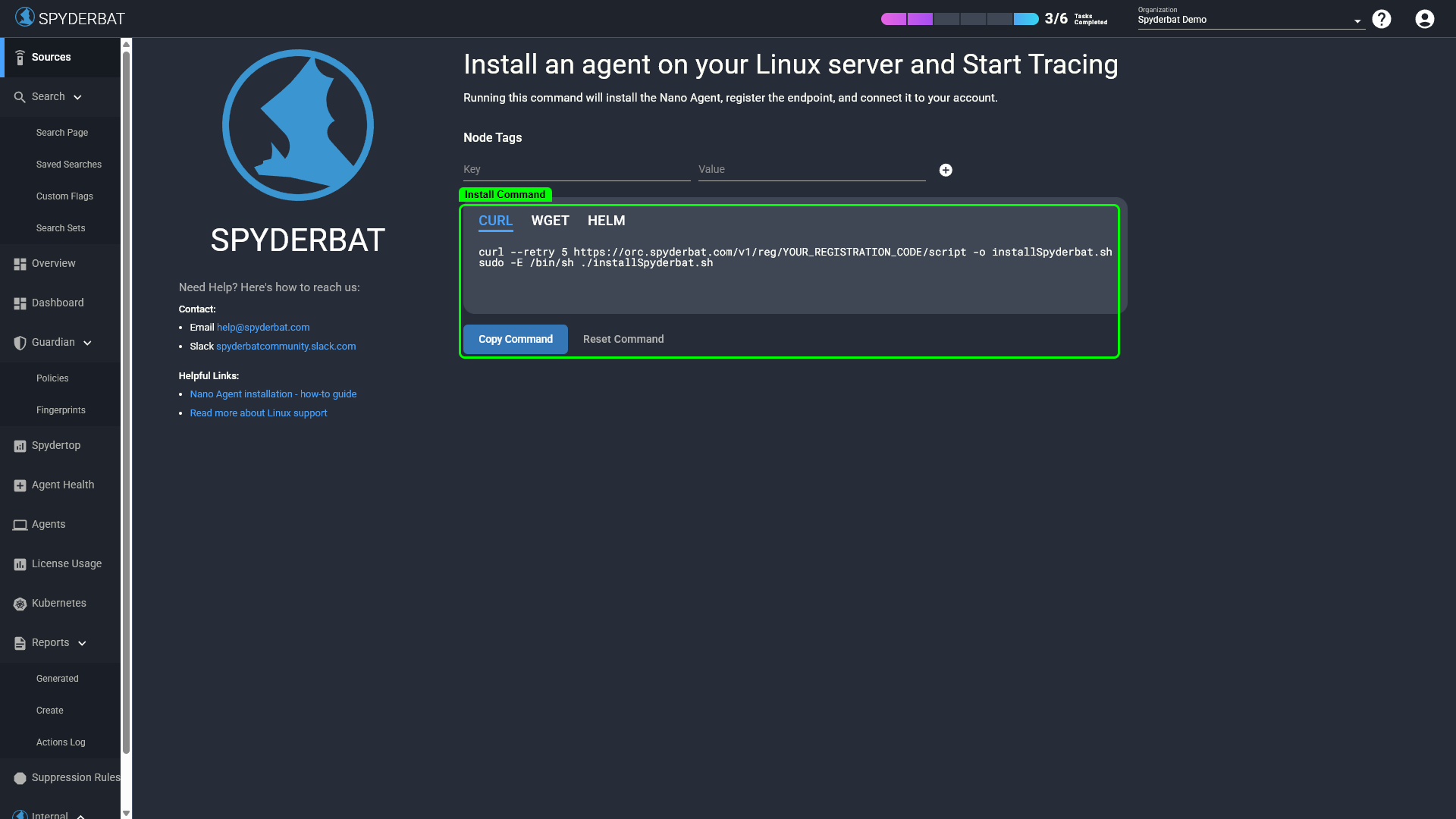Switch to the WGET tab
1456x819 pixels.
(550, 221)
